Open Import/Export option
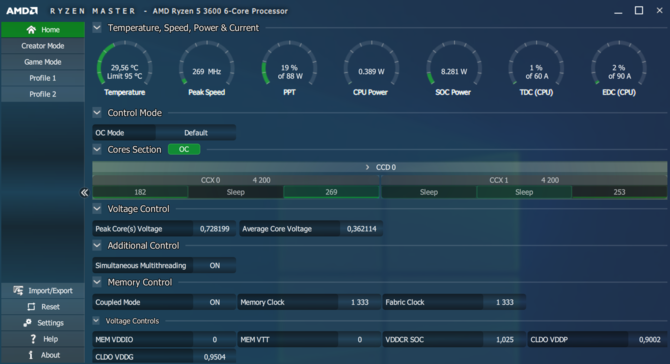670x364 pixels. pyautogui.click(x=43, y=291)
